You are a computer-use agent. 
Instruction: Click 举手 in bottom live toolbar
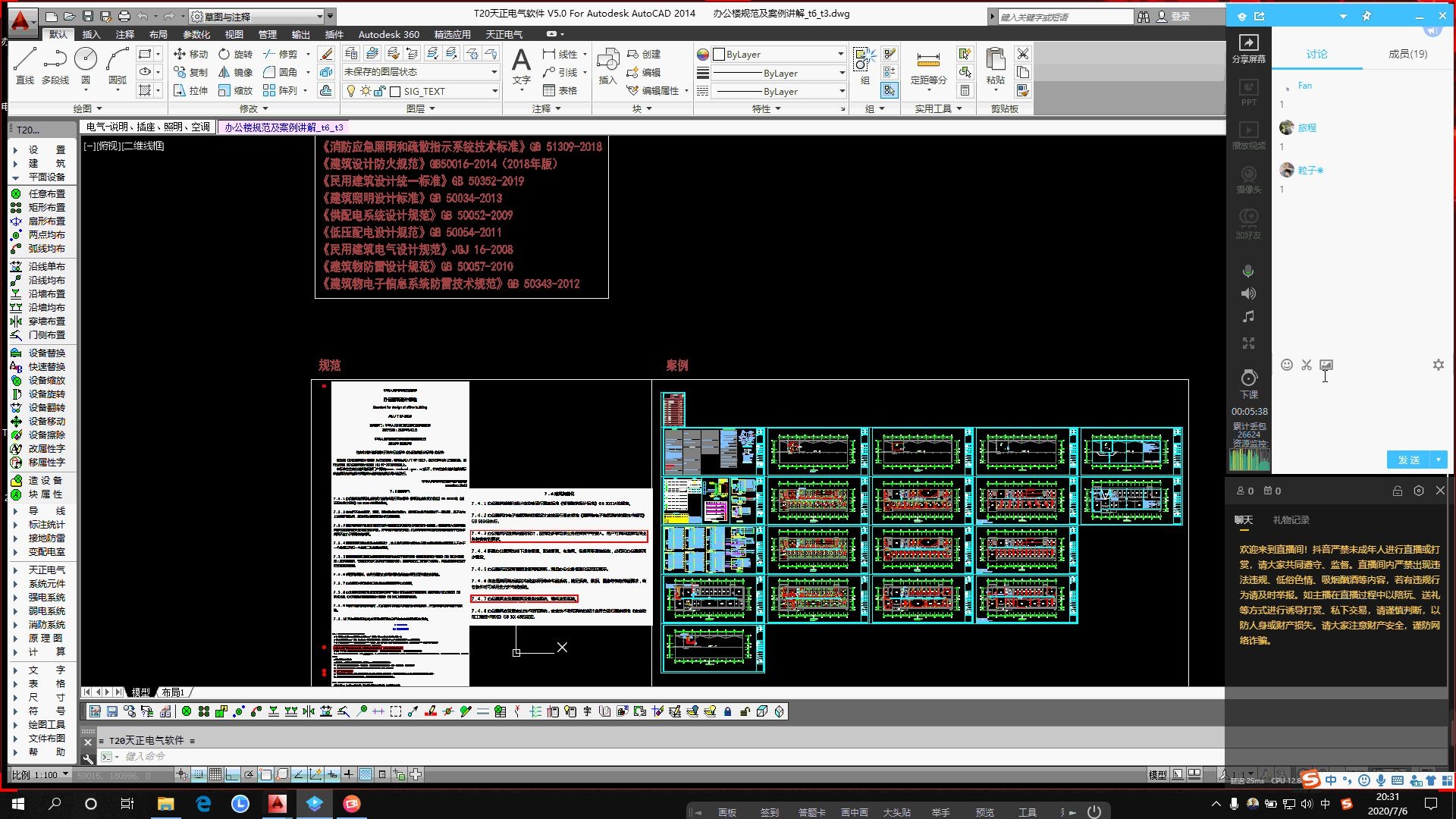click(x=940, y=812)
